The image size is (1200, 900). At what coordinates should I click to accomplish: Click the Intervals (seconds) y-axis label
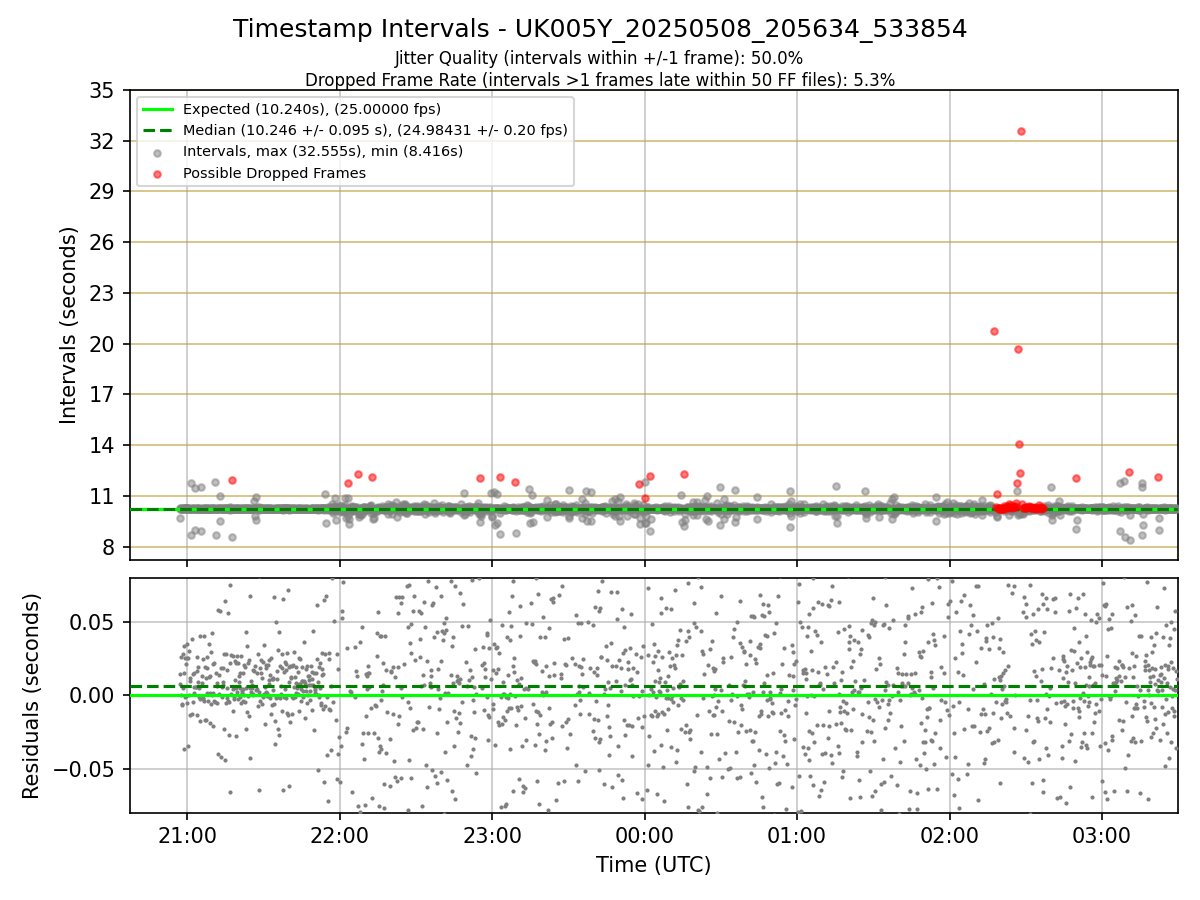[x=68, y=325]
